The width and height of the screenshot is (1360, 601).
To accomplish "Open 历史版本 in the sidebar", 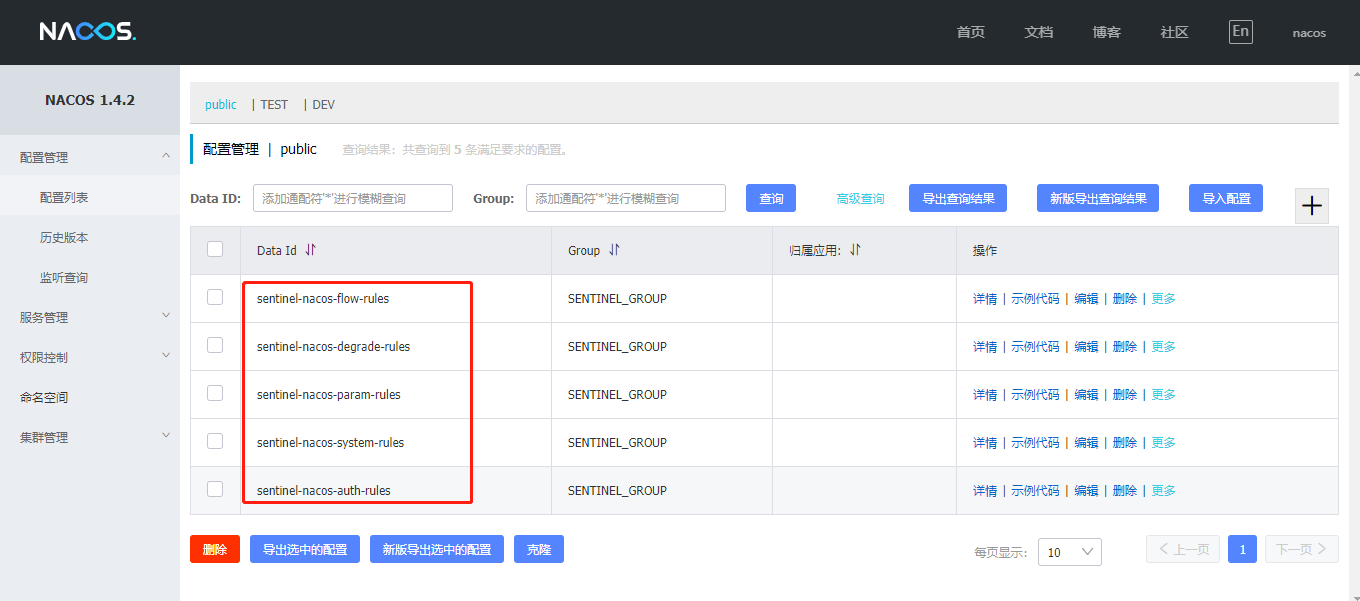I will [64, 237].
